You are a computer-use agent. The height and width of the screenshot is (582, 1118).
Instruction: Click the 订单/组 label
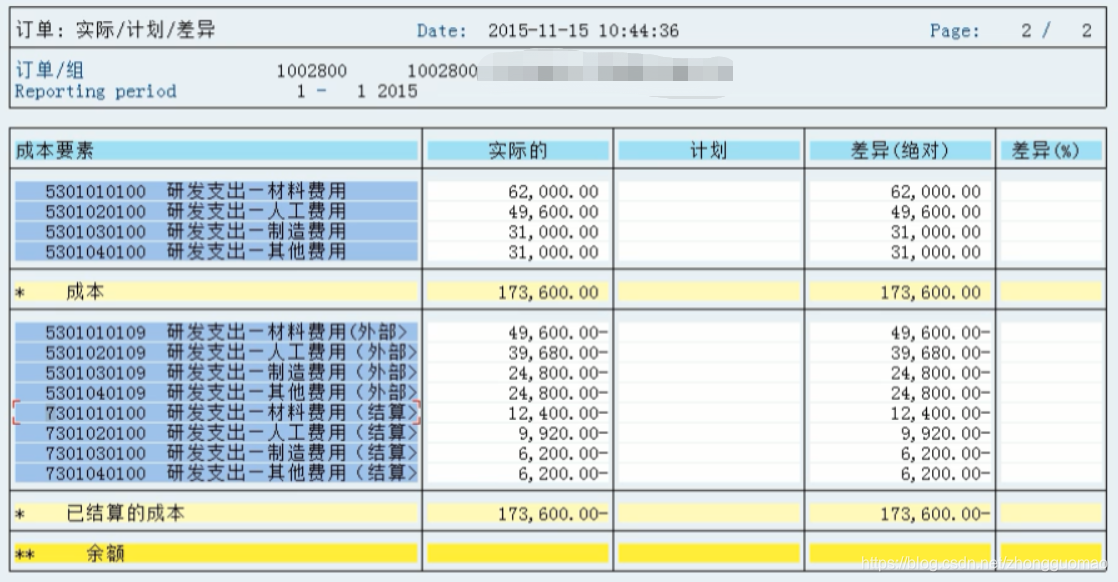[50, 70]
